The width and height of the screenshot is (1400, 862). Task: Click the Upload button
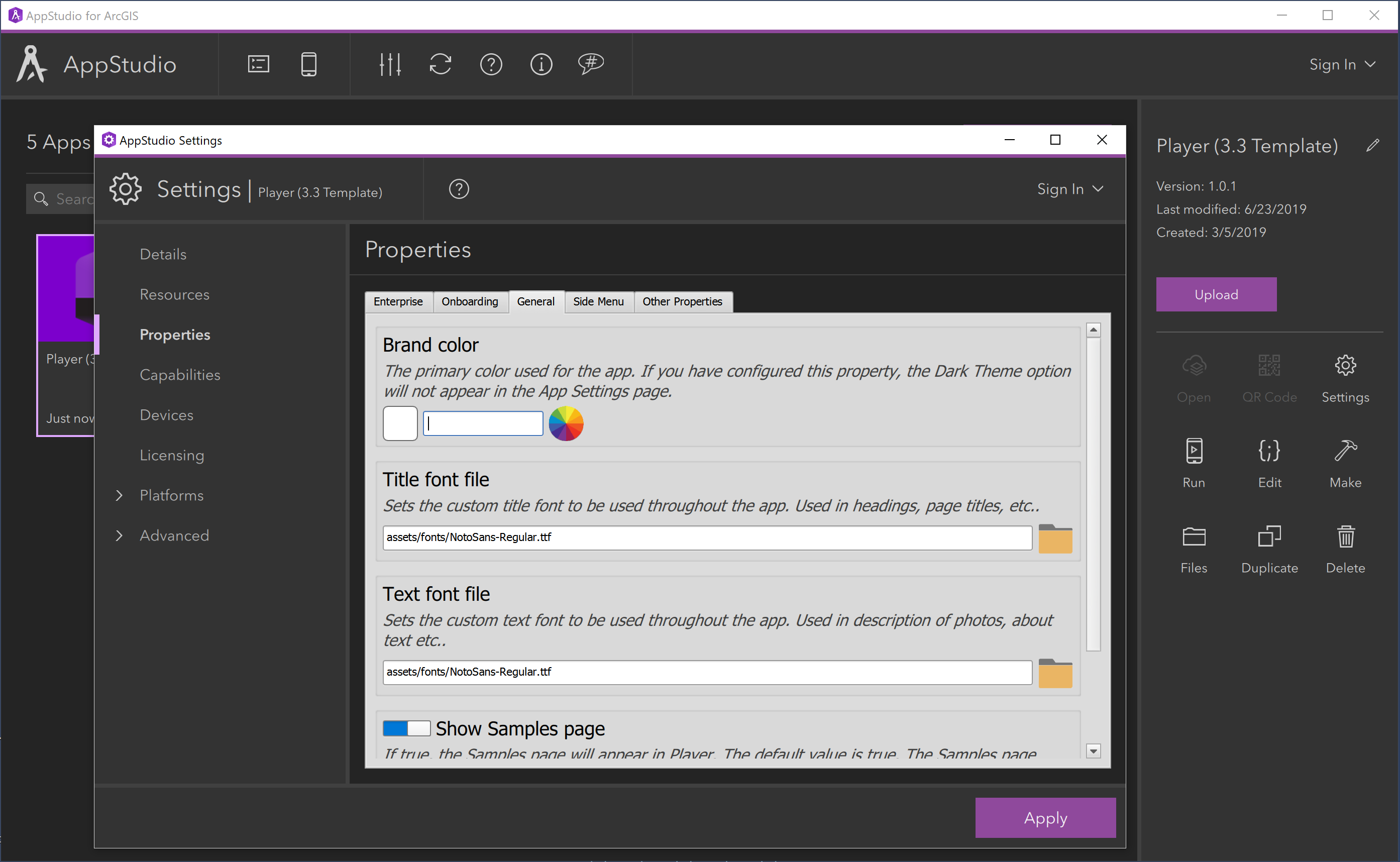(1216, 294)
